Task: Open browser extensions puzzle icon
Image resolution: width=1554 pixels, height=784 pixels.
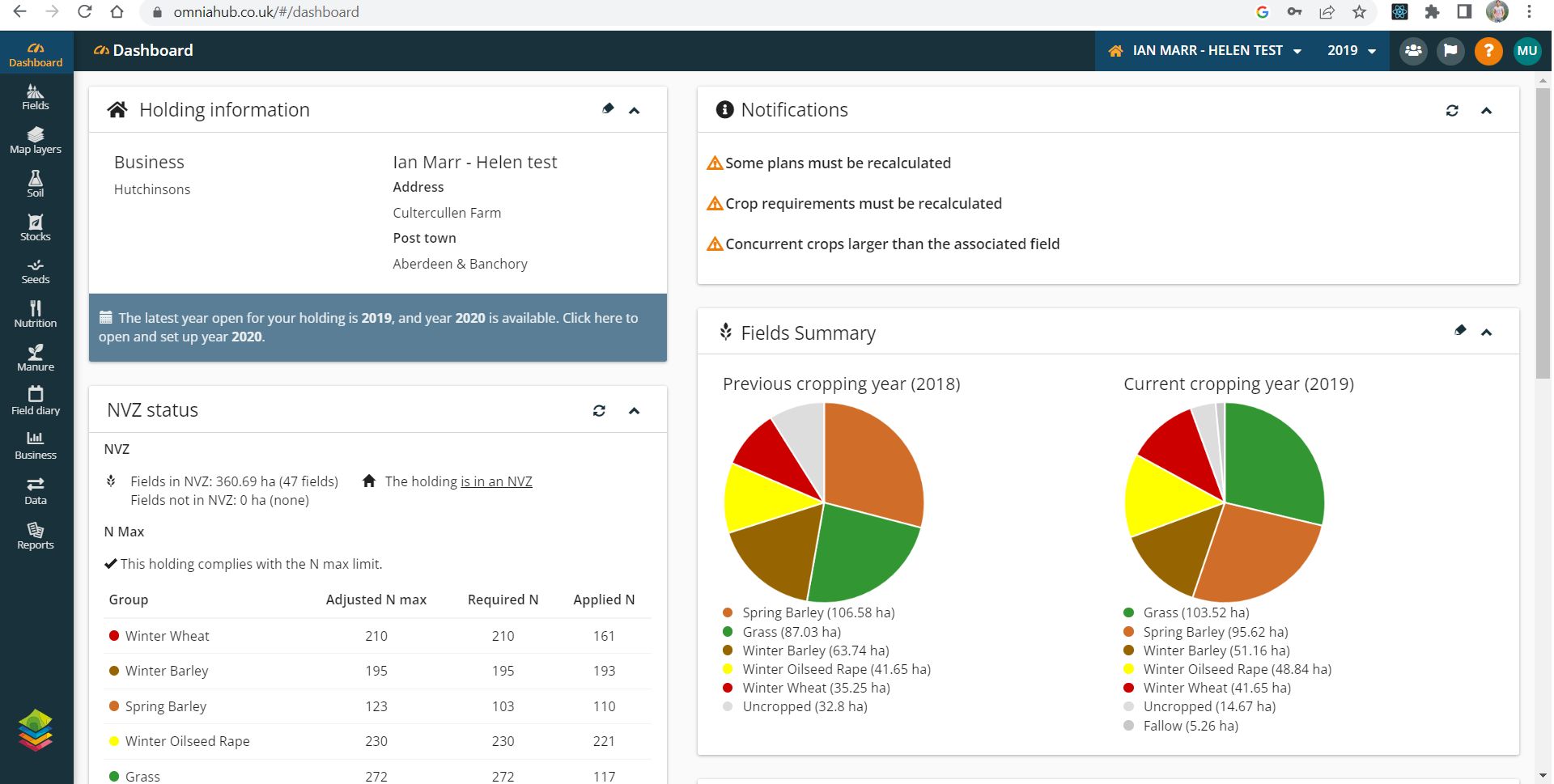Action: click(1432, 12)
